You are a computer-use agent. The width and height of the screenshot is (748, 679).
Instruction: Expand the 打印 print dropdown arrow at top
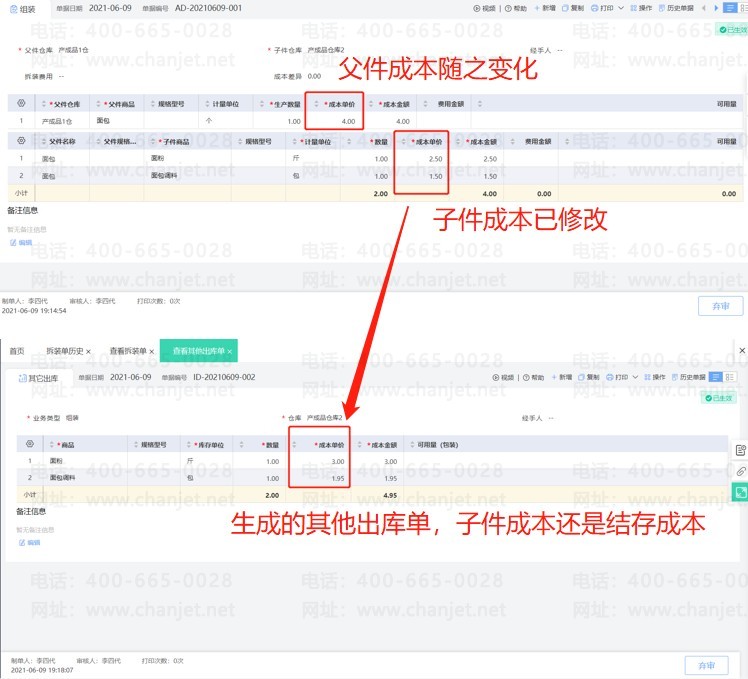coord(622,8)
